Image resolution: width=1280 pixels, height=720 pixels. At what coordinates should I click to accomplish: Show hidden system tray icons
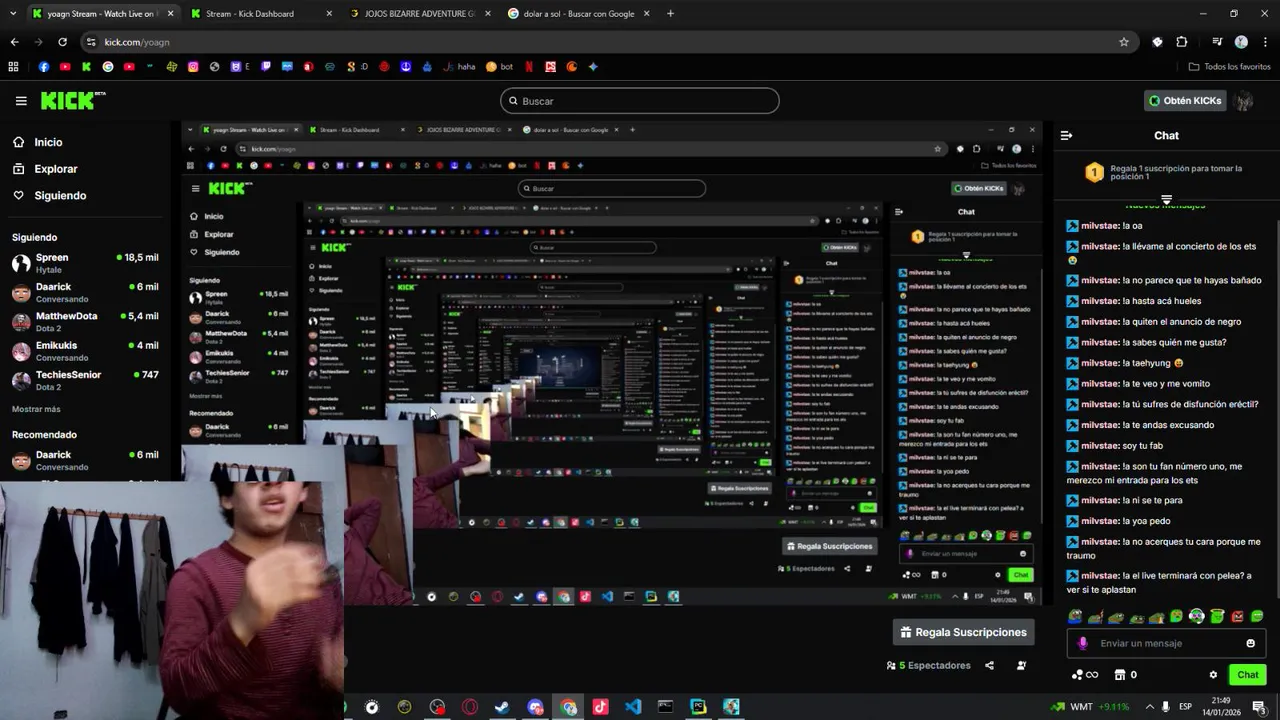click(1148, 707)
